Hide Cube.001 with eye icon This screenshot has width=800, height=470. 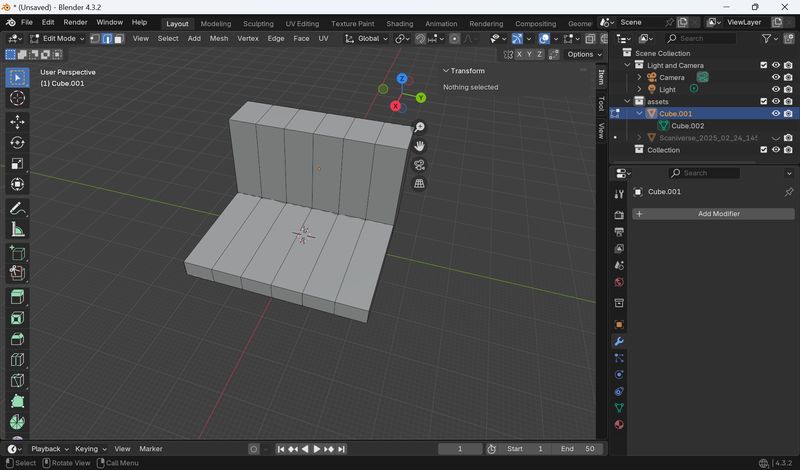pos(776,114)
